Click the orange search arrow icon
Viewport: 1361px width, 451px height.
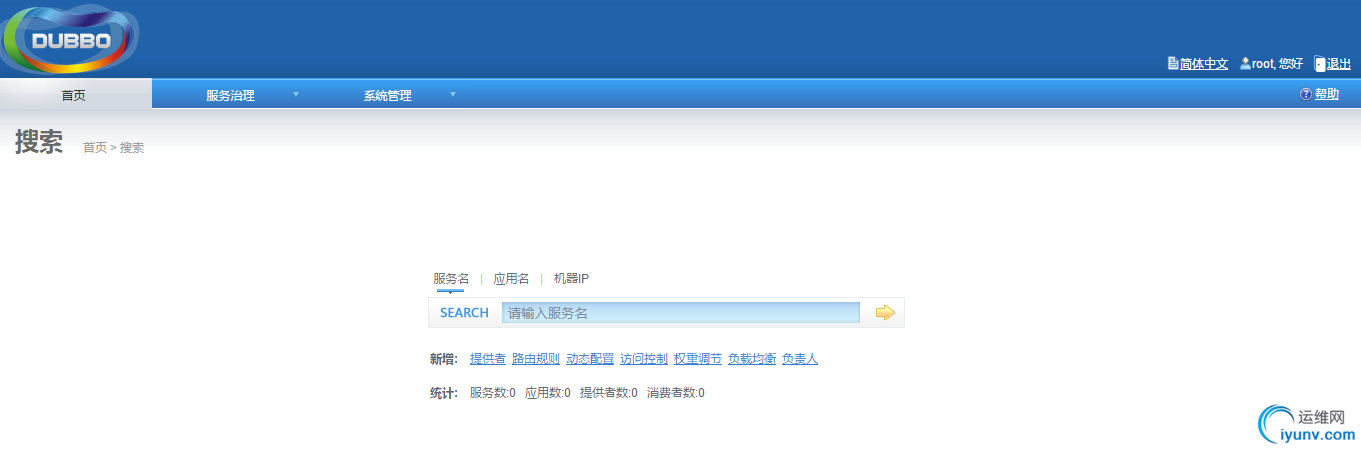point(885,313)
